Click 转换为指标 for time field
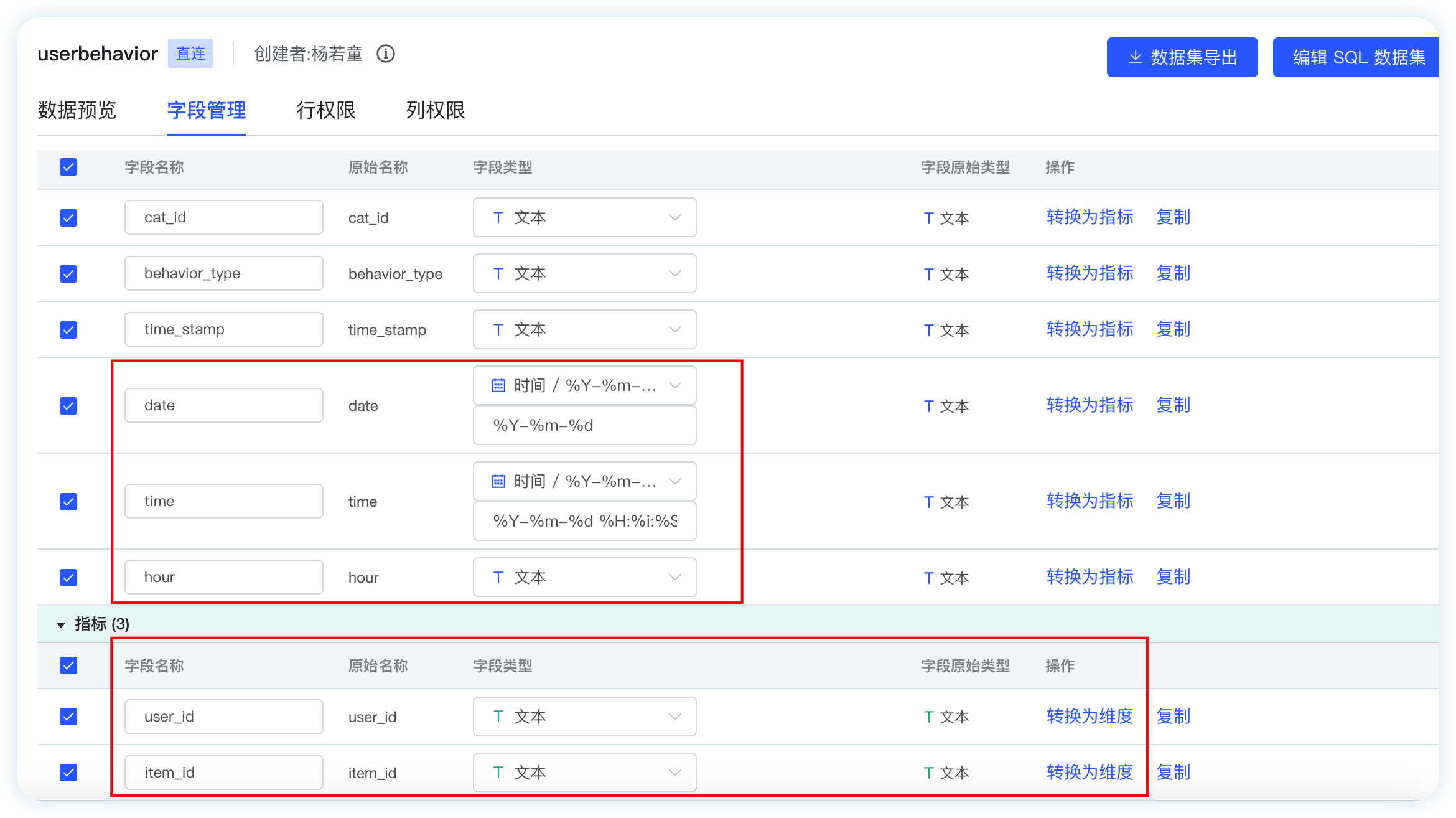The image size is (1456, 818). tap(1090, 501)
